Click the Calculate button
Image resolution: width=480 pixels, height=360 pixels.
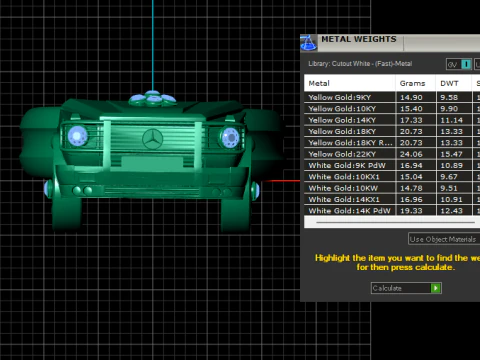coord(406,288)
